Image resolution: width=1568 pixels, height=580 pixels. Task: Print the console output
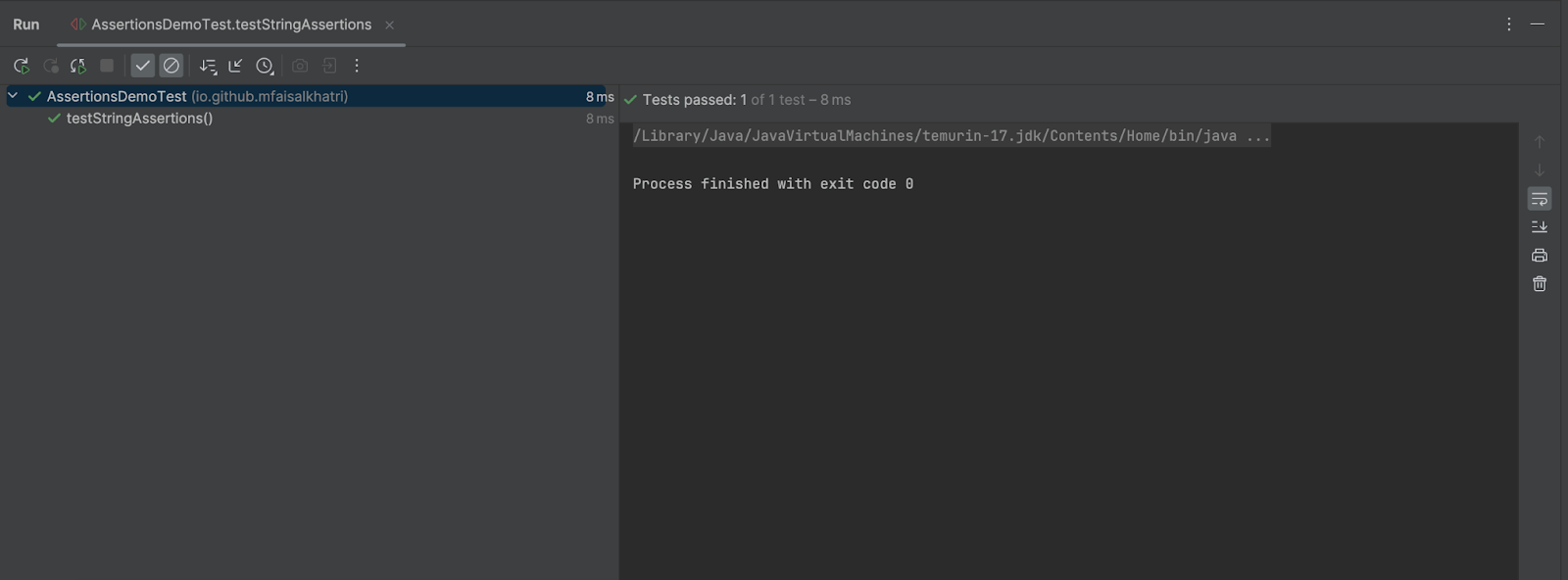click(x=1539, y=255)
